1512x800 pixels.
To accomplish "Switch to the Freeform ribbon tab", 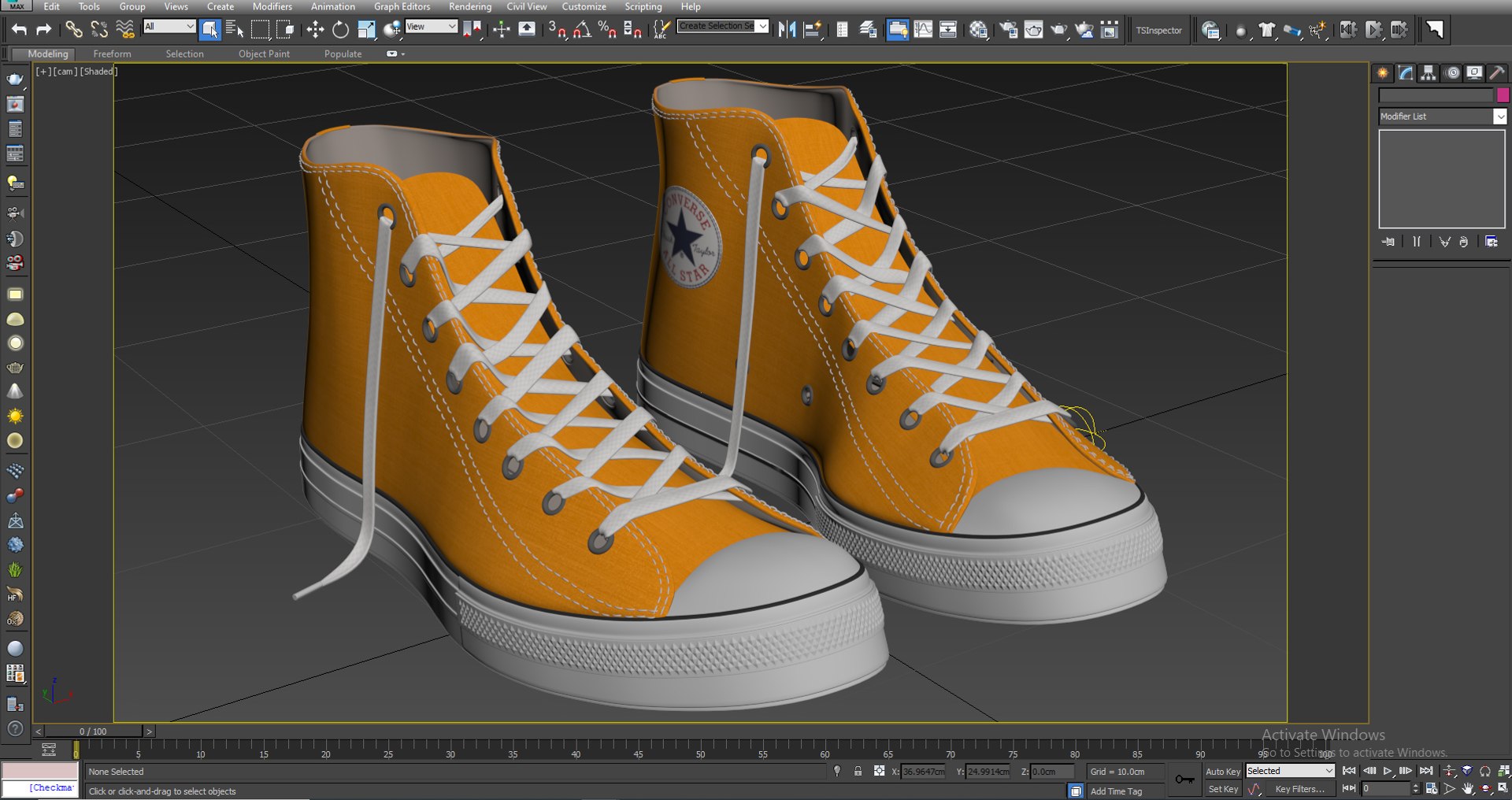I will (x=112, y=54).
